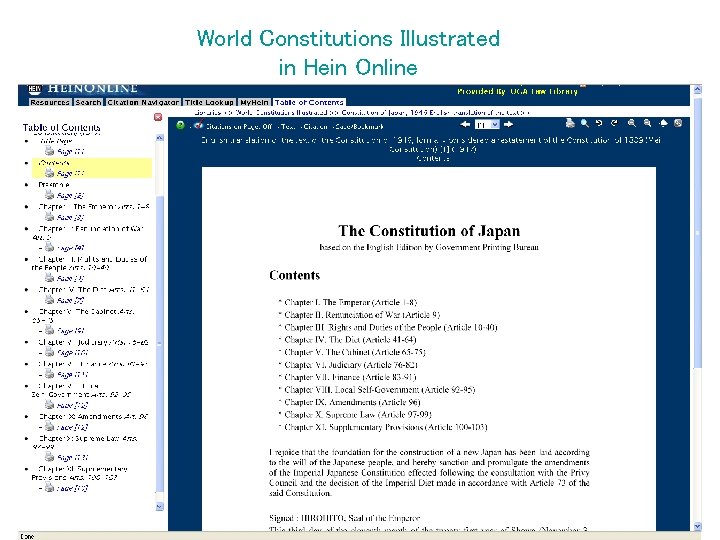Open the Citation Navigator tab
This screenshot has width=720, height=540.
(143, 102)
